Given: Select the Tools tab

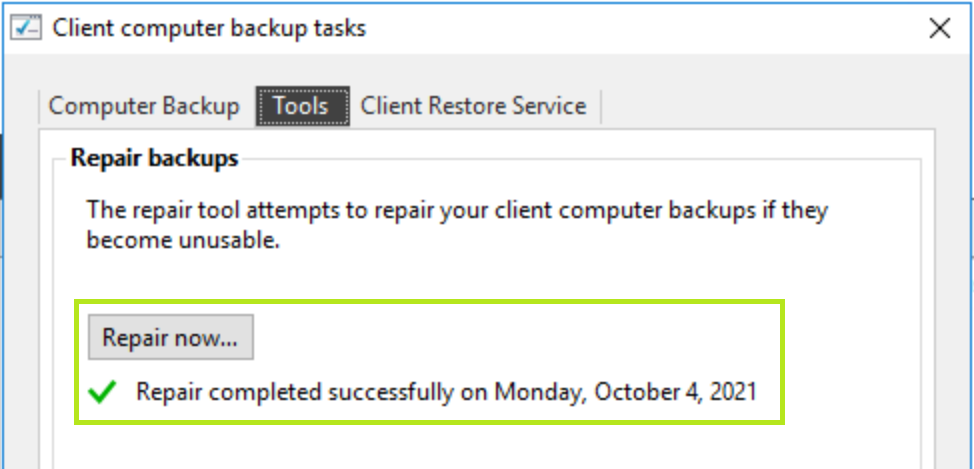Looking at the screenshot, I should [301, 106].
